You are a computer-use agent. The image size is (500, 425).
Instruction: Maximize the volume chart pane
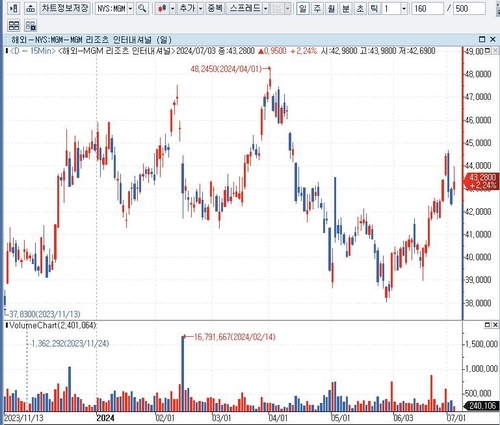(x=487, y=325)
